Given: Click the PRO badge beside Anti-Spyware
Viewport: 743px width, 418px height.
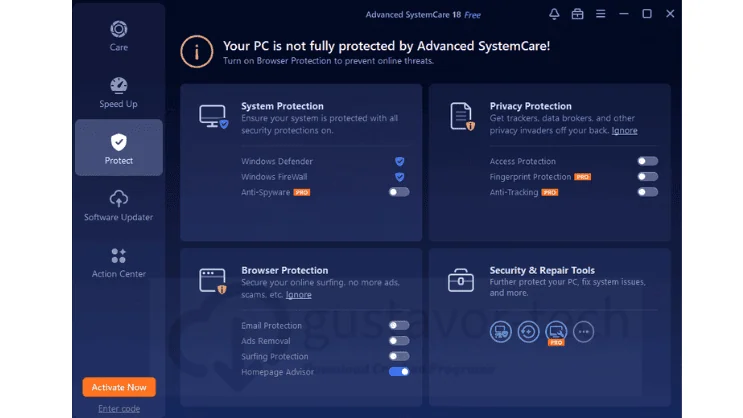Looking at the screenshot, I should click(302, 192).
